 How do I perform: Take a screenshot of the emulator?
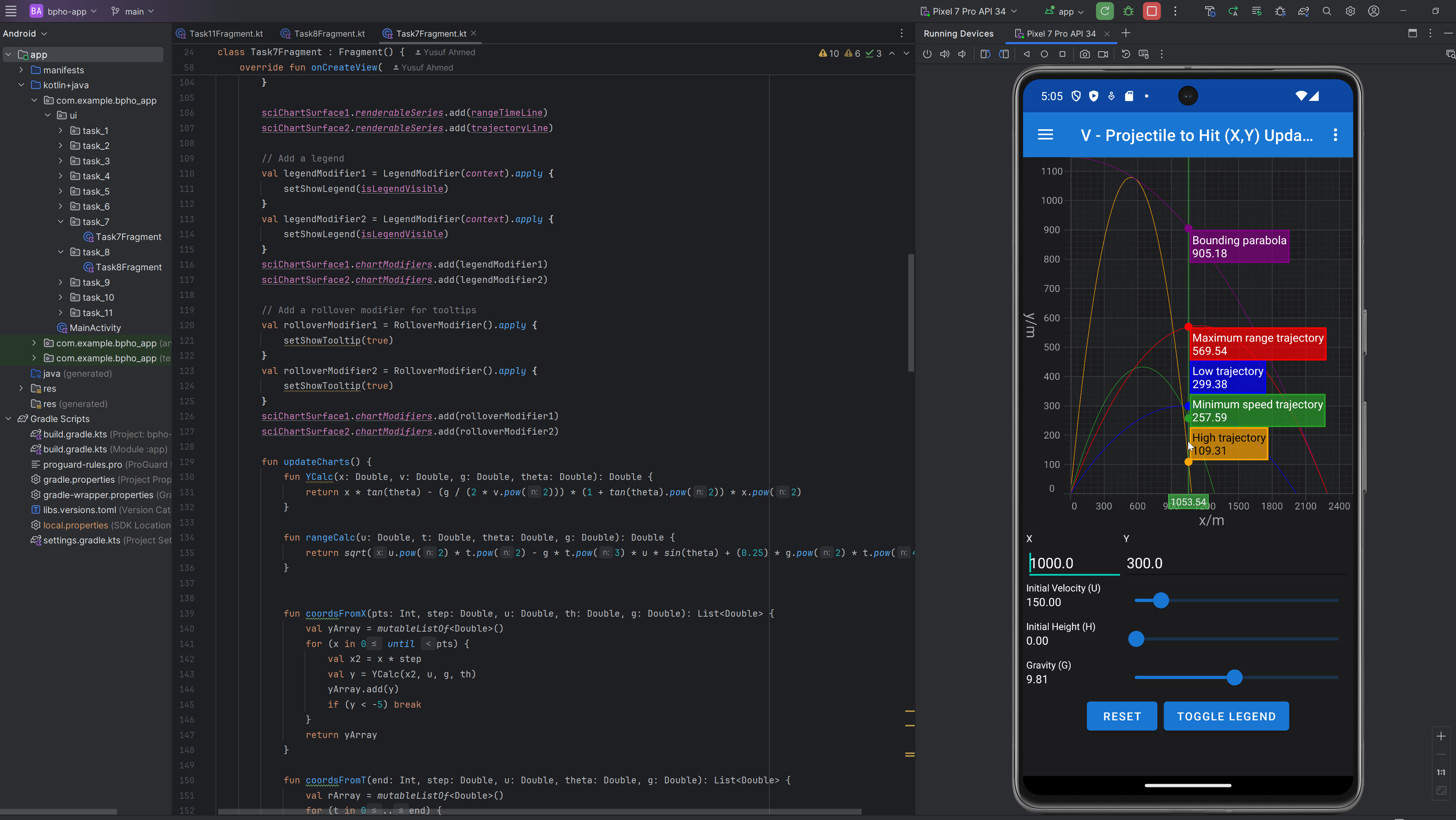(1084, 54)
